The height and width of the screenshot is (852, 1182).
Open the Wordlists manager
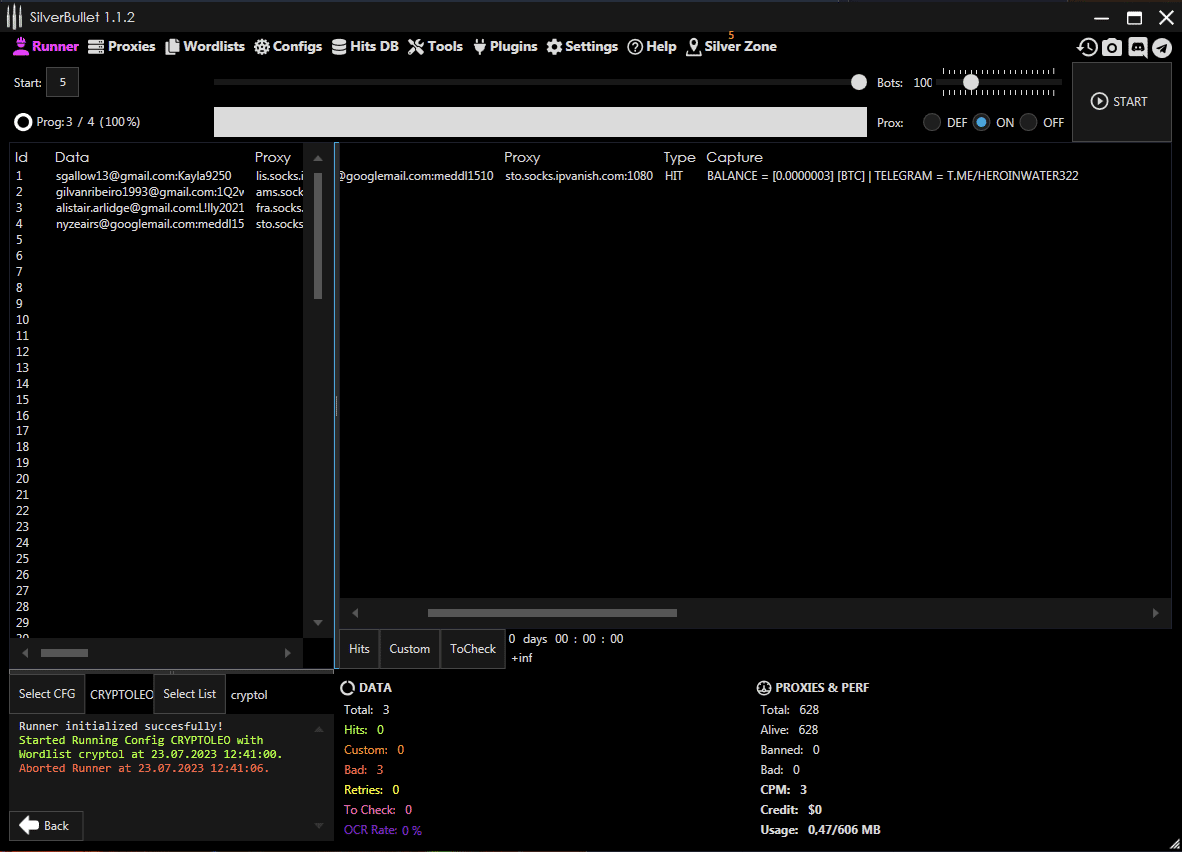(205, 46)
